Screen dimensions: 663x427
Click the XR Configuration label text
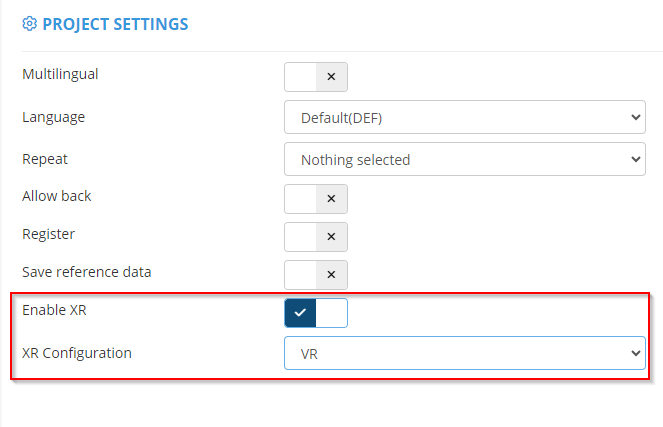click(77, 352)
